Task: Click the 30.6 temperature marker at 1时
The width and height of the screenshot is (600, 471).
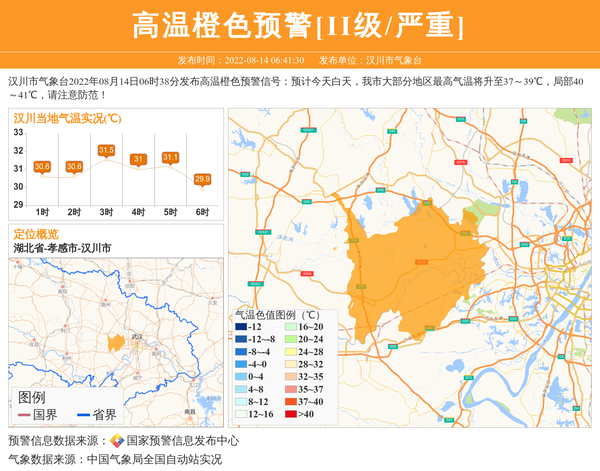Action: 42,166
